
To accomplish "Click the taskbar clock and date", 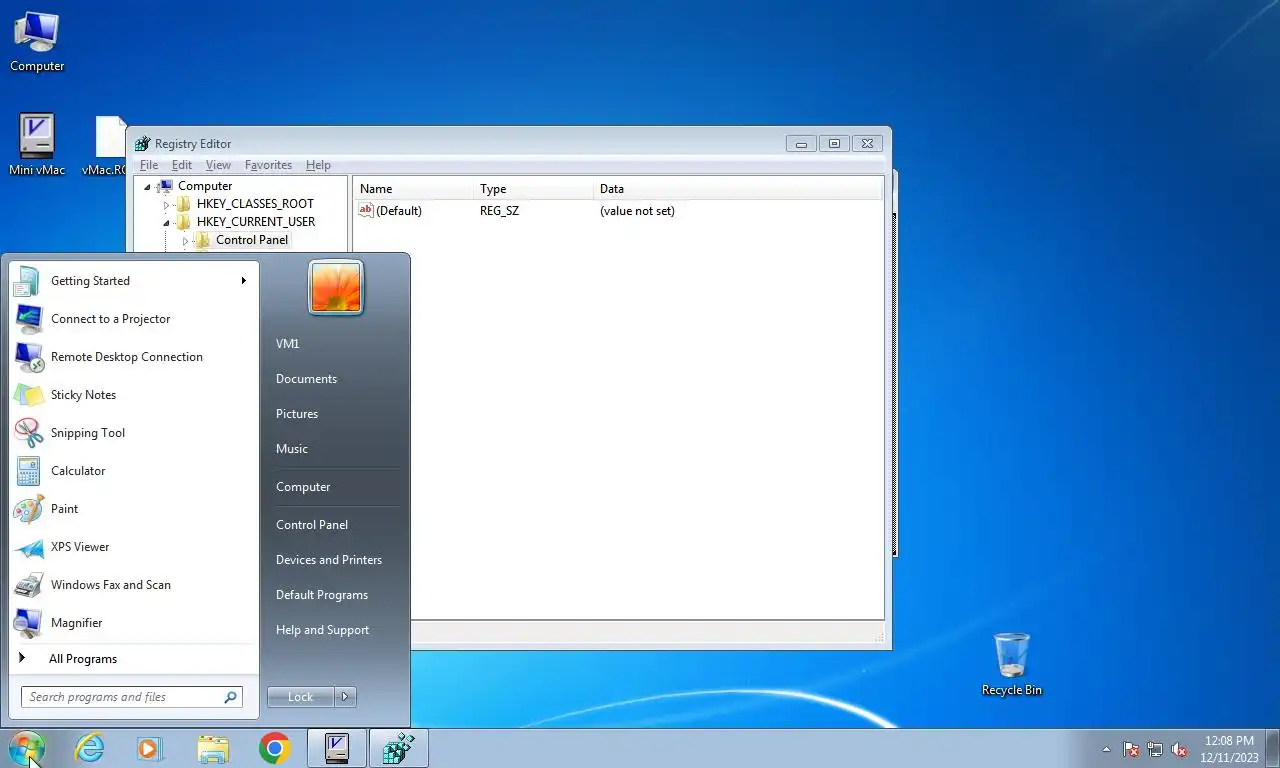I will coord(1229,749).
